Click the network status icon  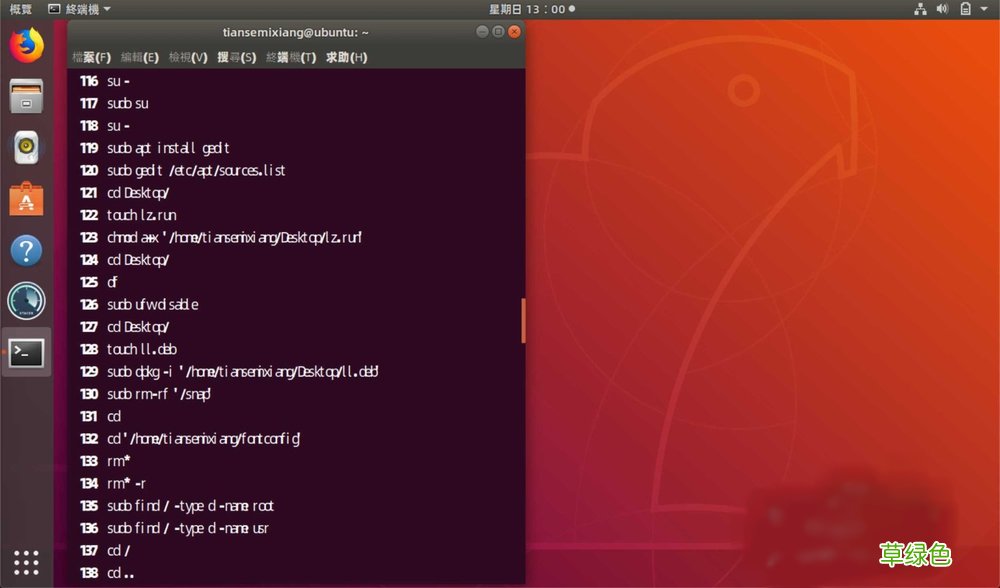click(919, 8)
